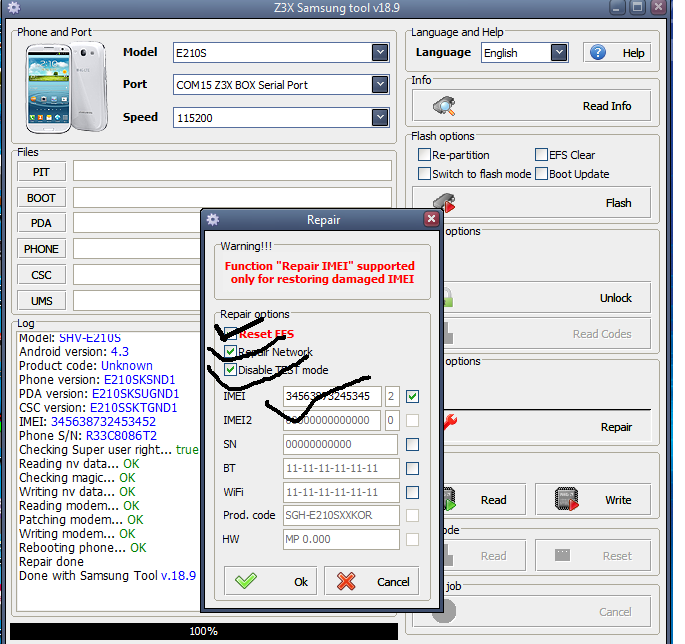This screenshot has width=685, height=644.
Task: Uncheck Disable TEST mode checkbox
Action: [x=230, y=370]
